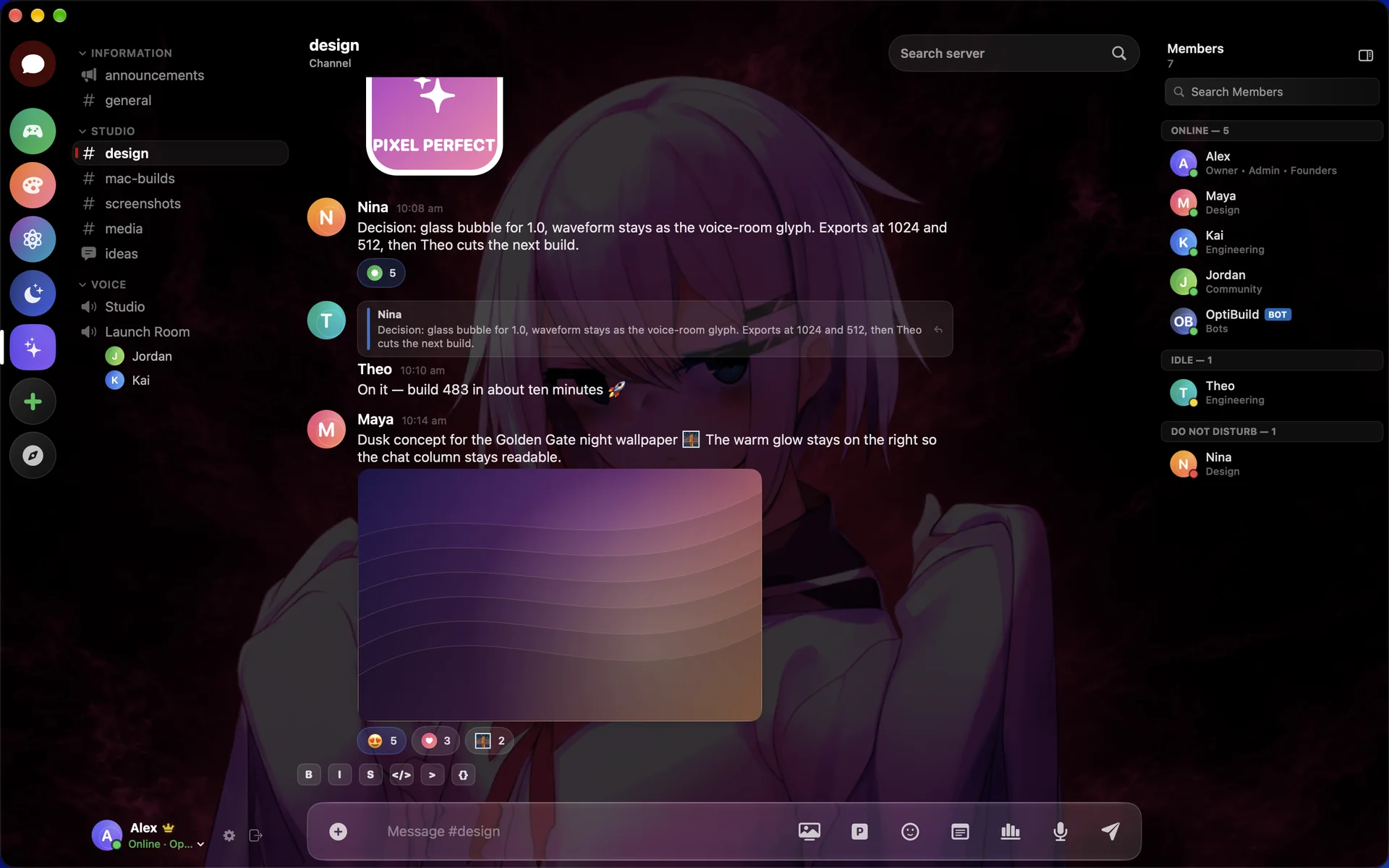The height and width of the screenshot is (868, 1389).
Task: Switch to the game controller server
Action: pyautogui.click(x=33, y=131)
